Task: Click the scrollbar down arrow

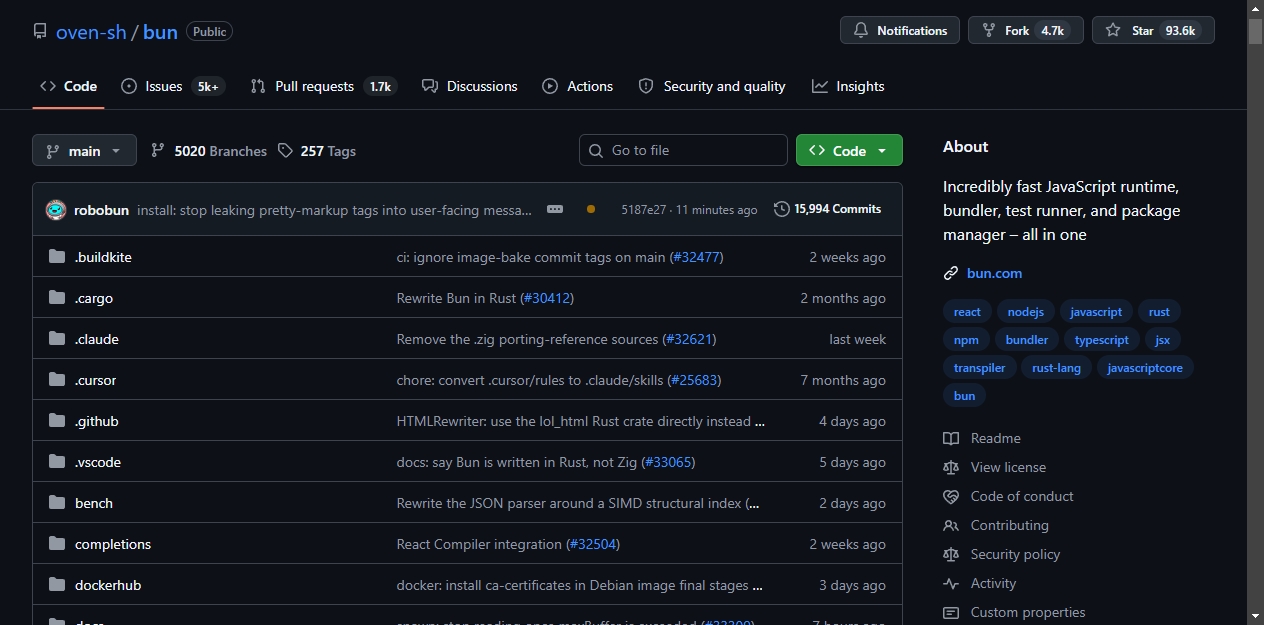Action: pos(1255,615)
